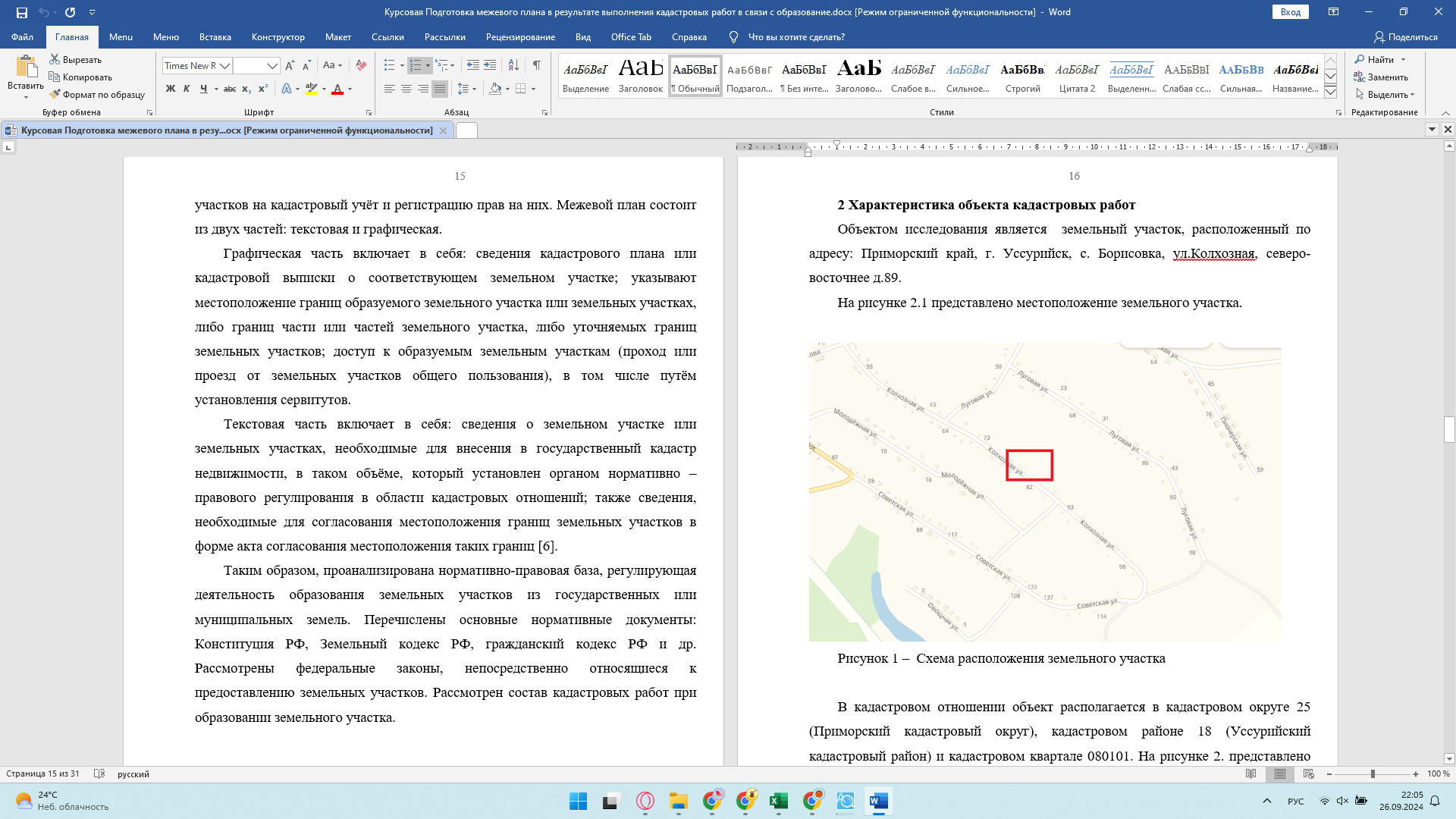Image resolution: width=1456 pixels, height=819 pixels.
Task: Expand the styles gallery list
Action: click(x=1330, y=93)
